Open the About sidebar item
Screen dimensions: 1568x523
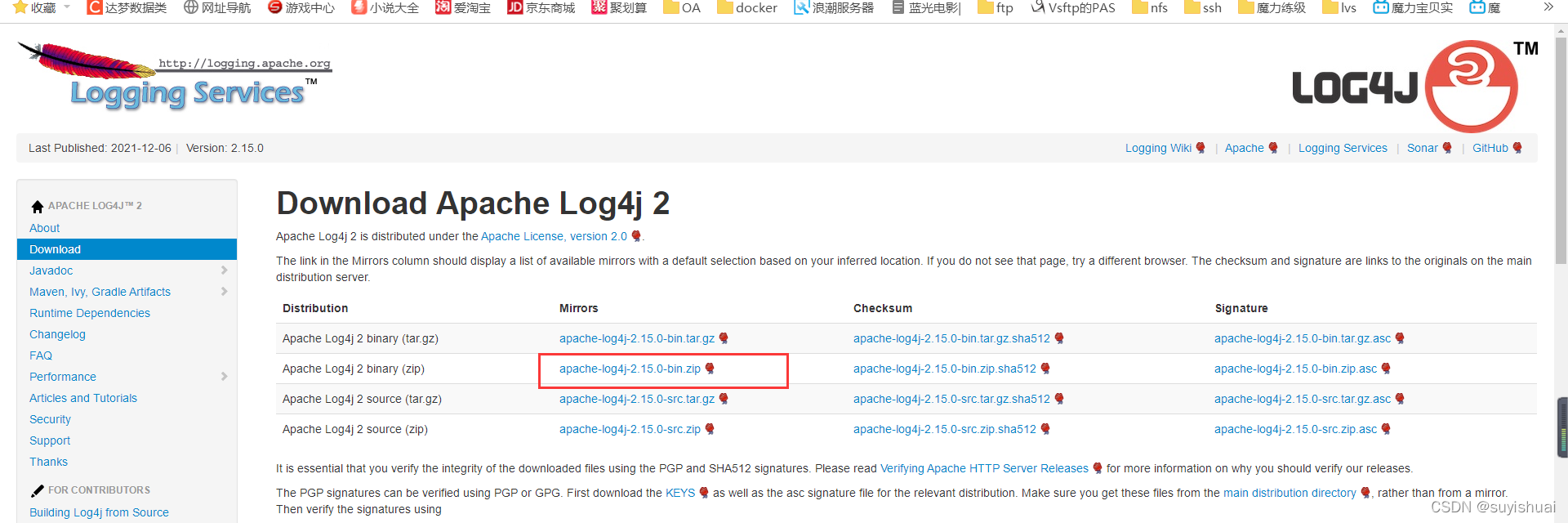(x=44, y=228)
